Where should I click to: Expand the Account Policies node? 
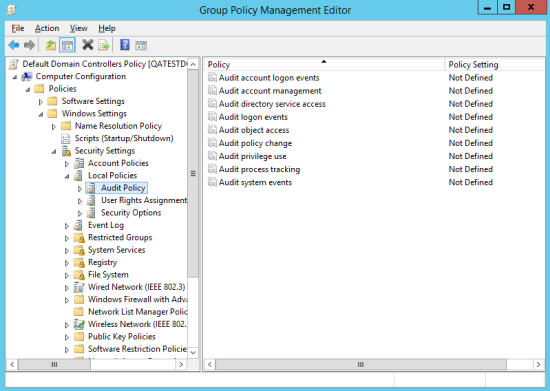point(67,164)
